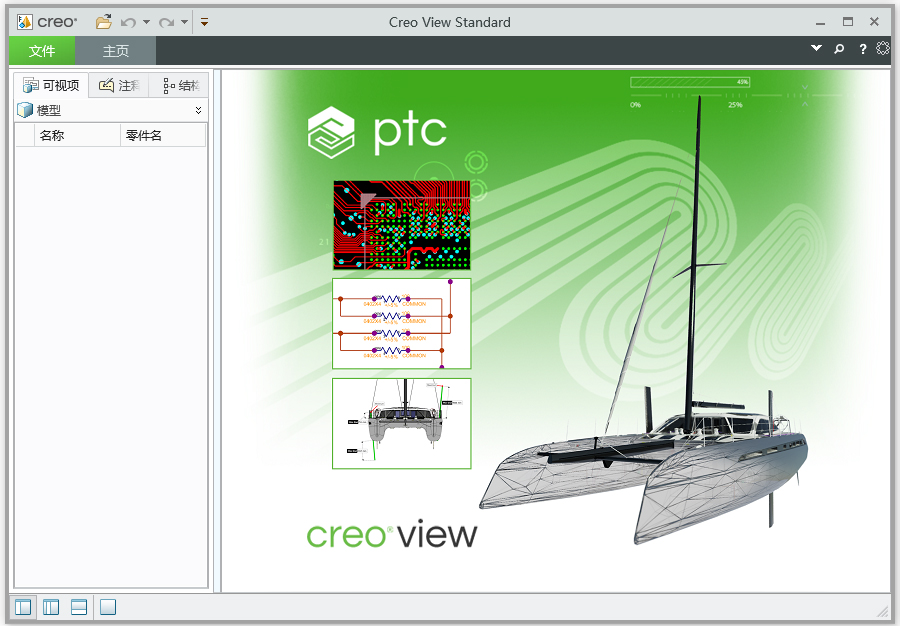Viewport: 900px width, 626px height.
Task: Open the 文件 file menu
Action: [42, 51]
